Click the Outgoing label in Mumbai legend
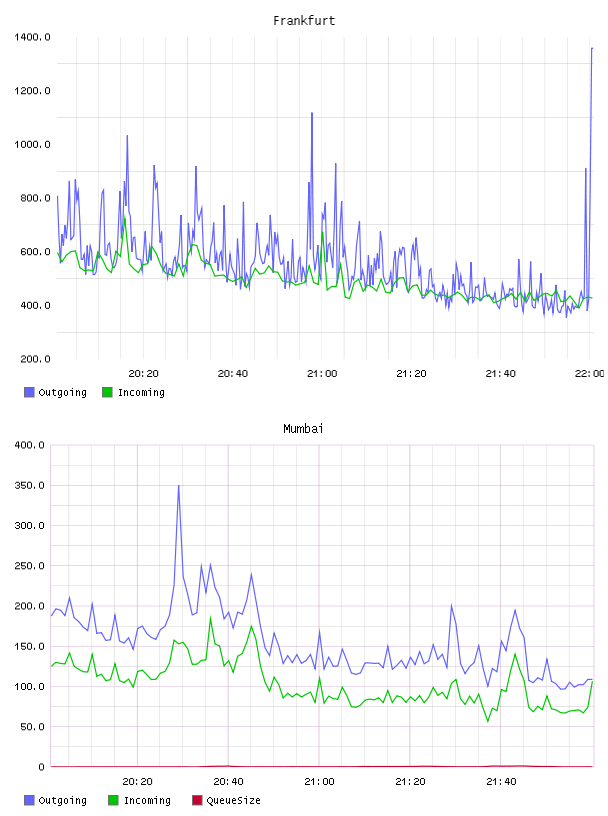The image size is (608, 816). [x=62, y=800]
